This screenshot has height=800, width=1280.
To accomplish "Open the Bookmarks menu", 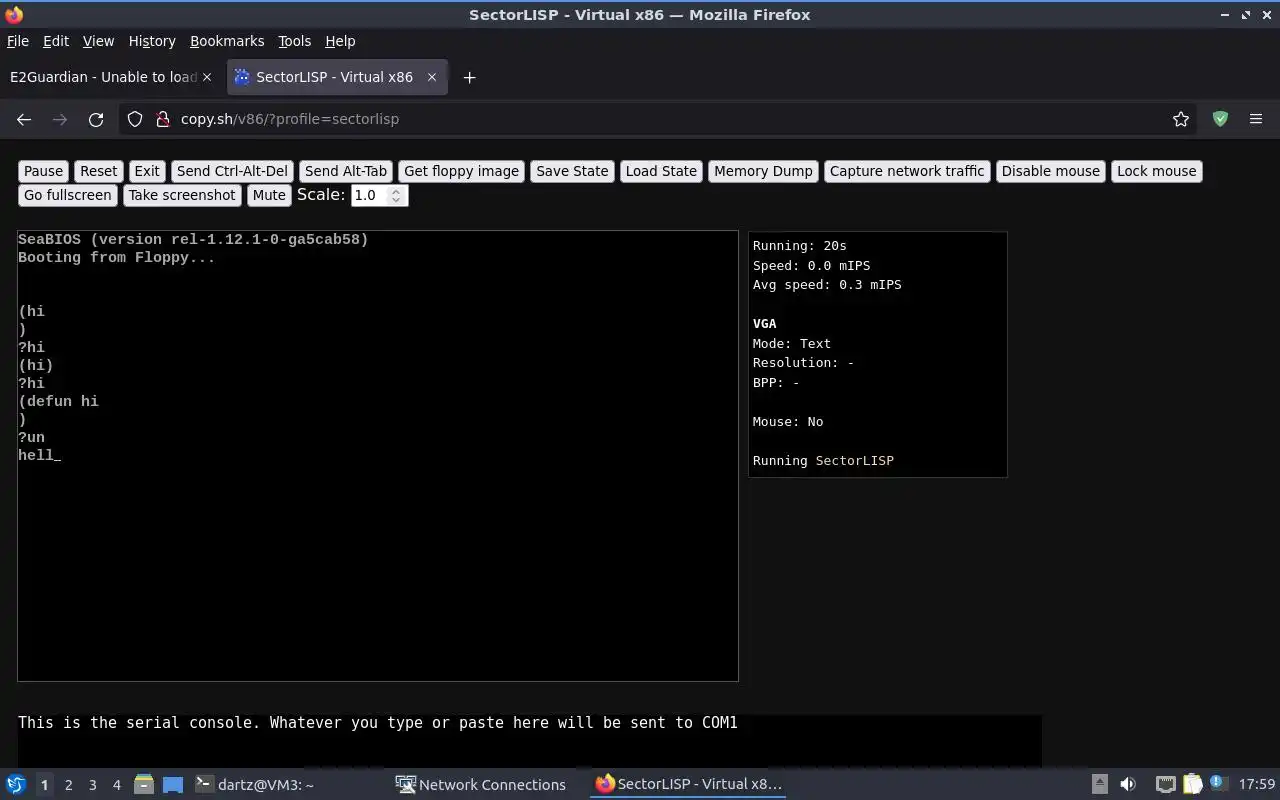I will click(x=227, y=41).
